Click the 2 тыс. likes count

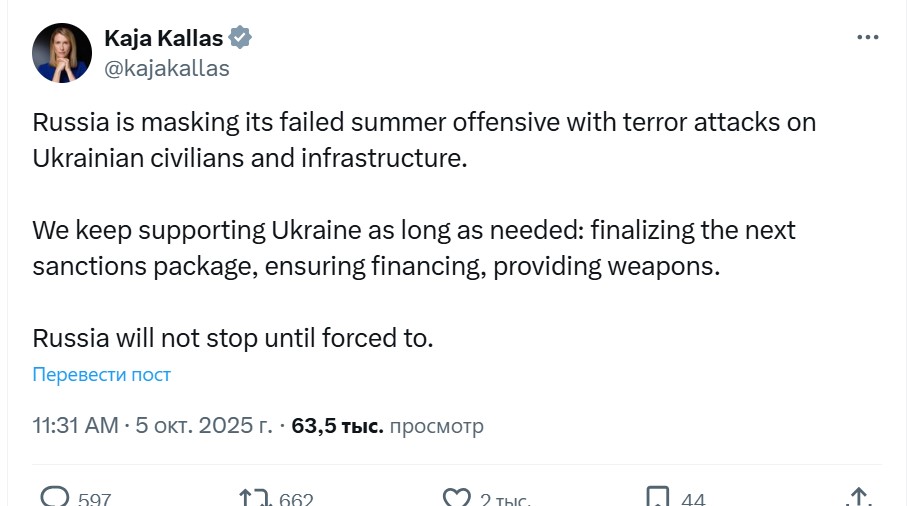[505, 499]
